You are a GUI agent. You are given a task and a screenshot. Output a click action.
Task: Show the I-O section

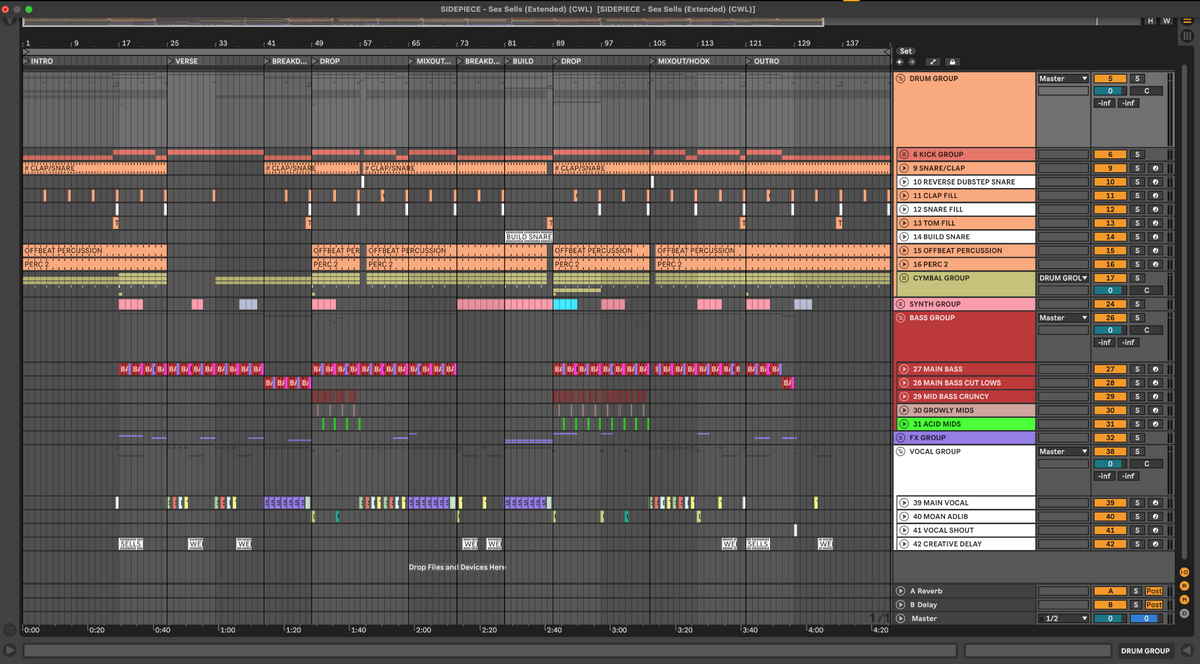tap(1184, 571)
